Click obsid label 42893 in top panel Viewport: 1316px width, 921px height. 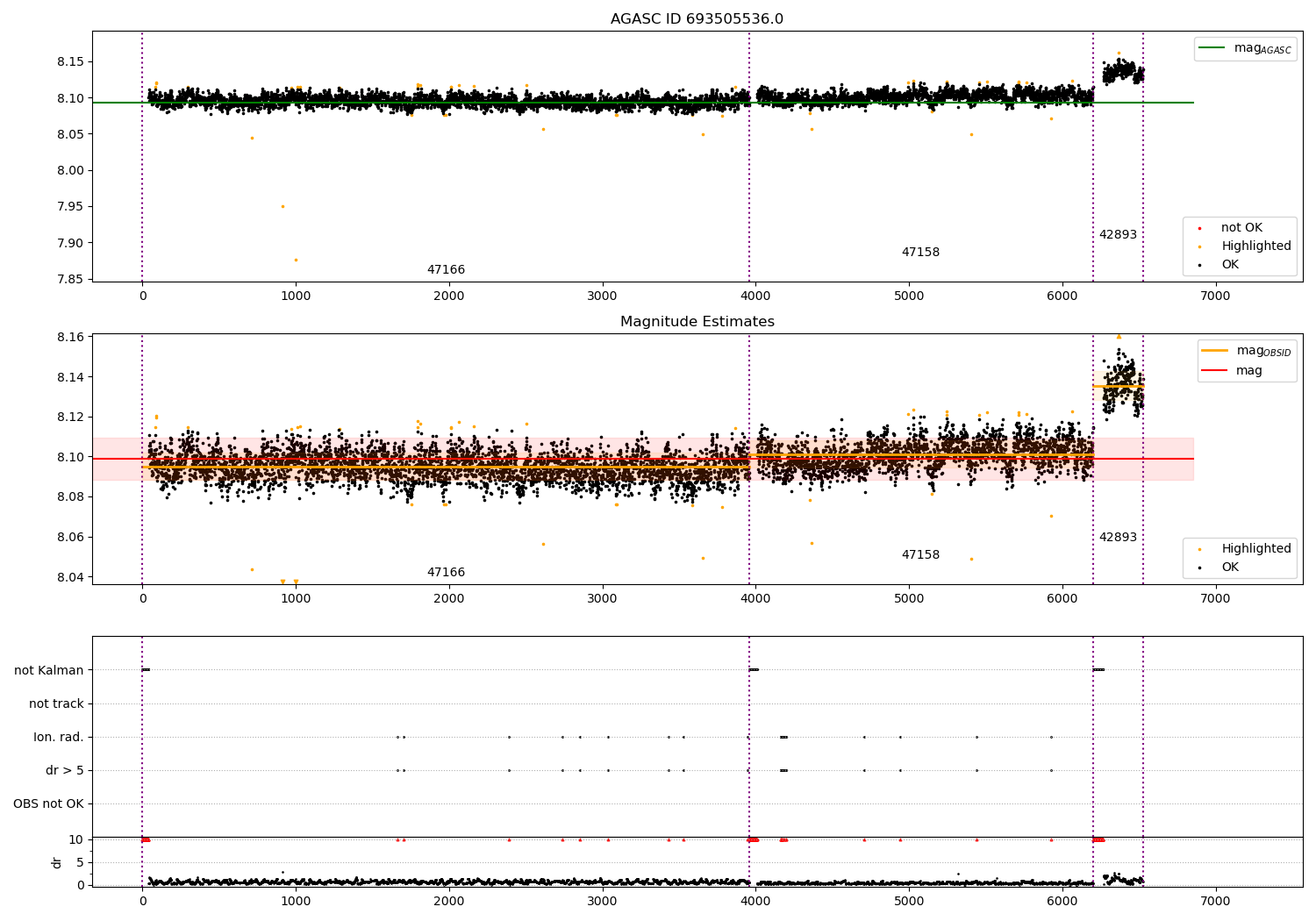pos(1118,235)
